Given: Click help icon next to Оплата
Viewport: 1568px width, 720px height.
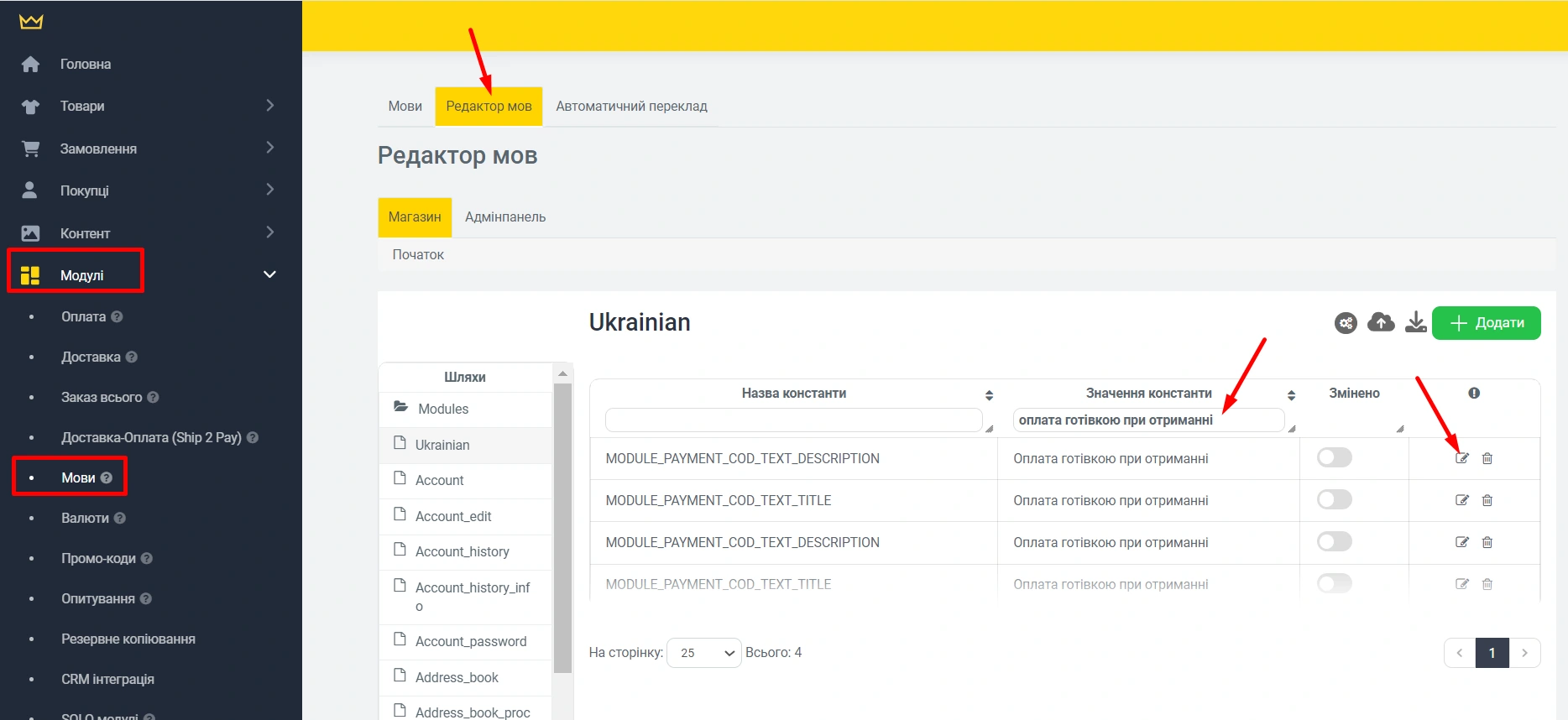Looking at the screenshot, I should point(118,316).
